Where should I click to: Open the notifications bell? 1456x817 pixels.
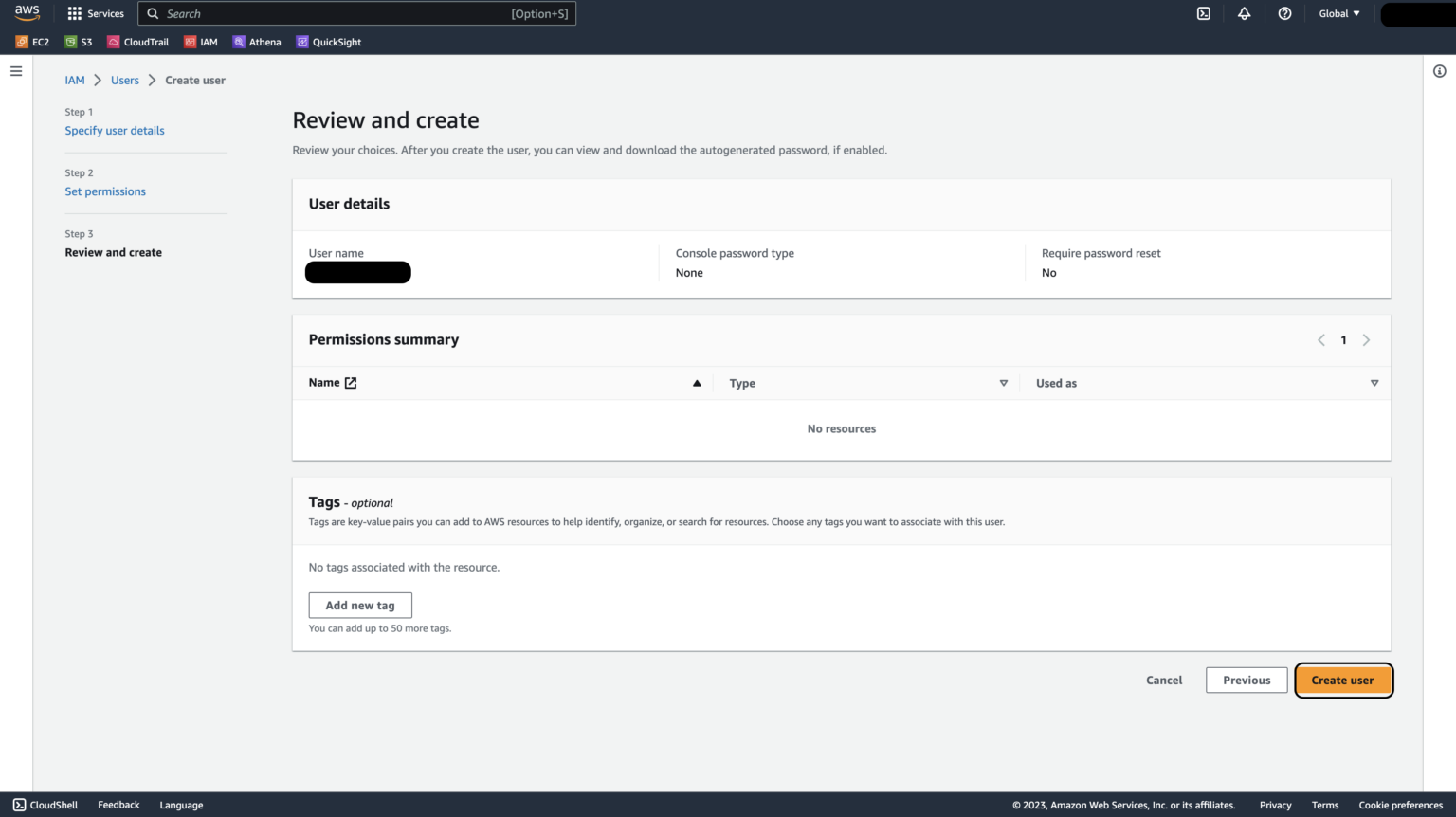tap(1245, 13)
